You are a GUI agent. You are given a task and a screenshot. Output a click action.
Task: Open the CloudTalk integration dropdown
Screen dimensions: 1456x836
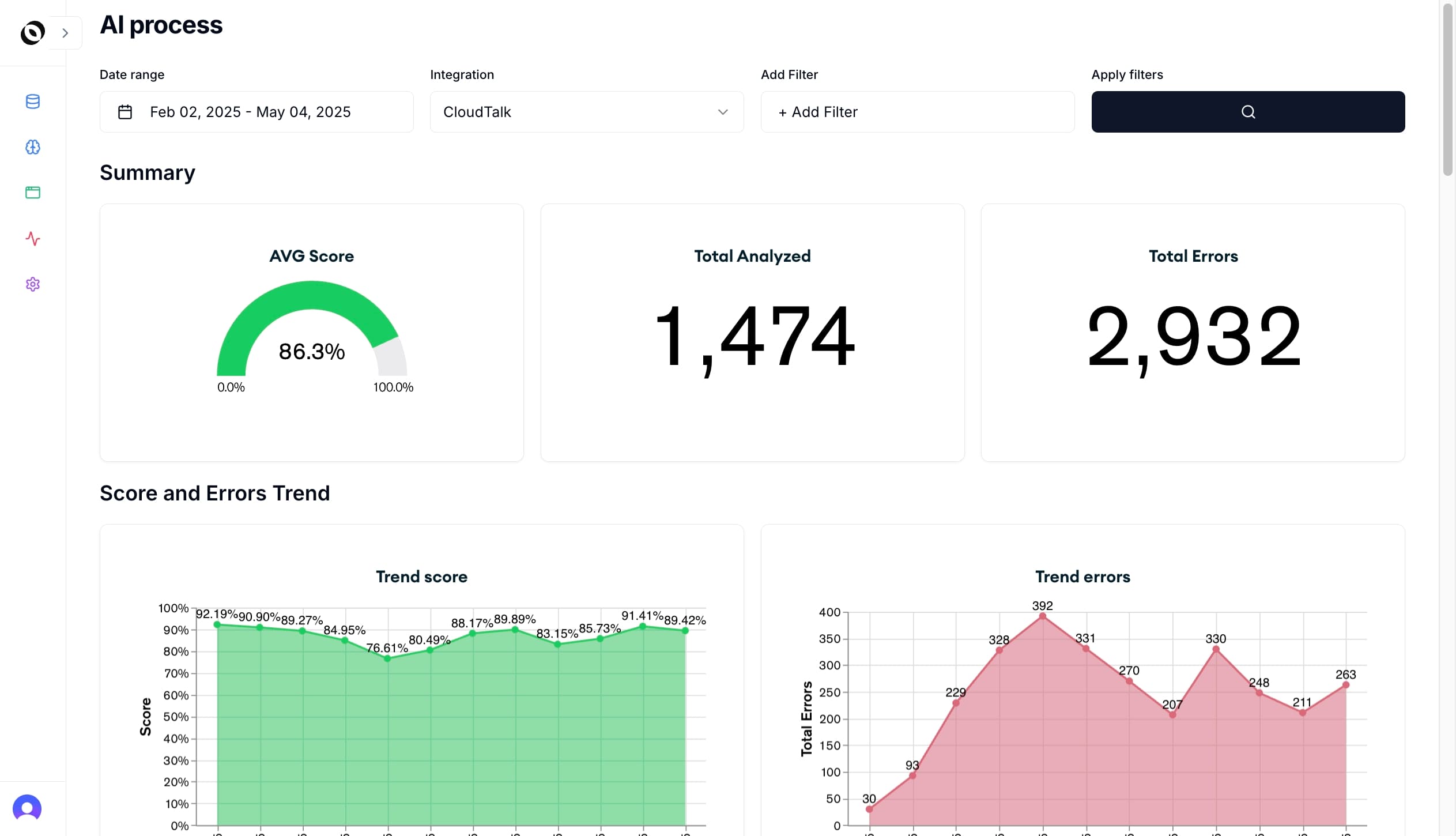point(586,112)
